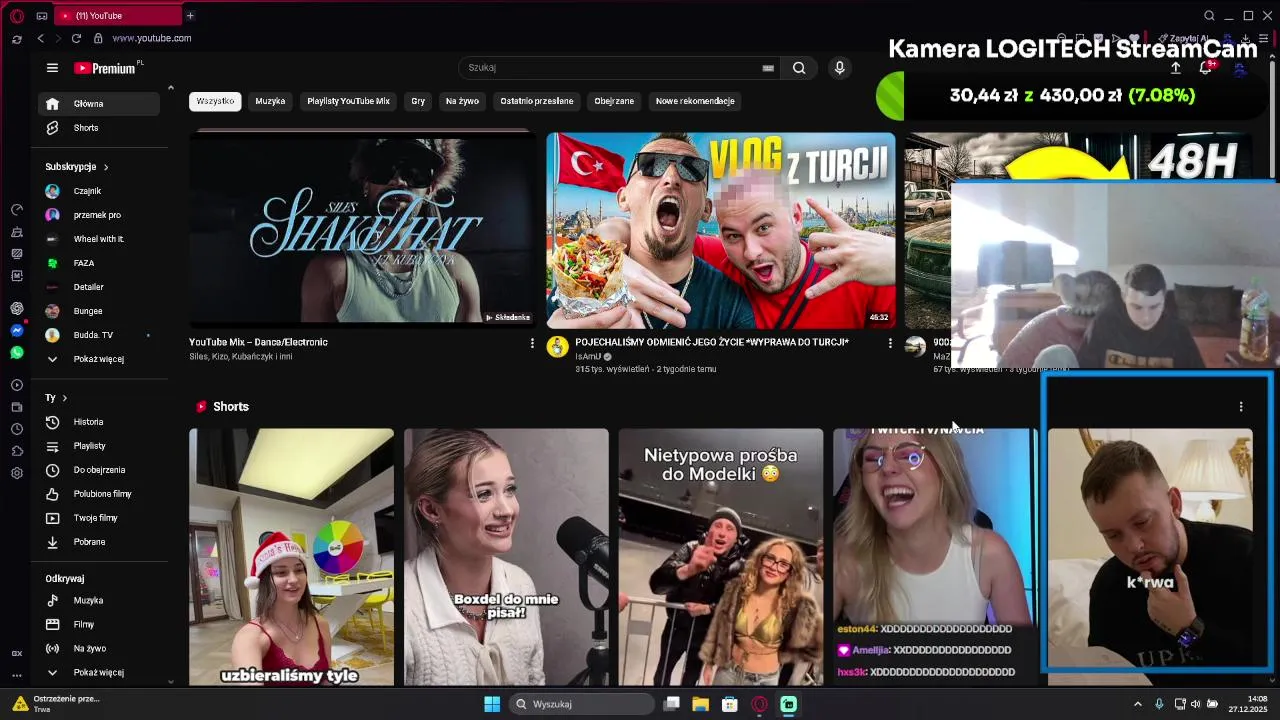Select the Gry filter chip
The image size is (1280, 720).
(x=418, y=101)
